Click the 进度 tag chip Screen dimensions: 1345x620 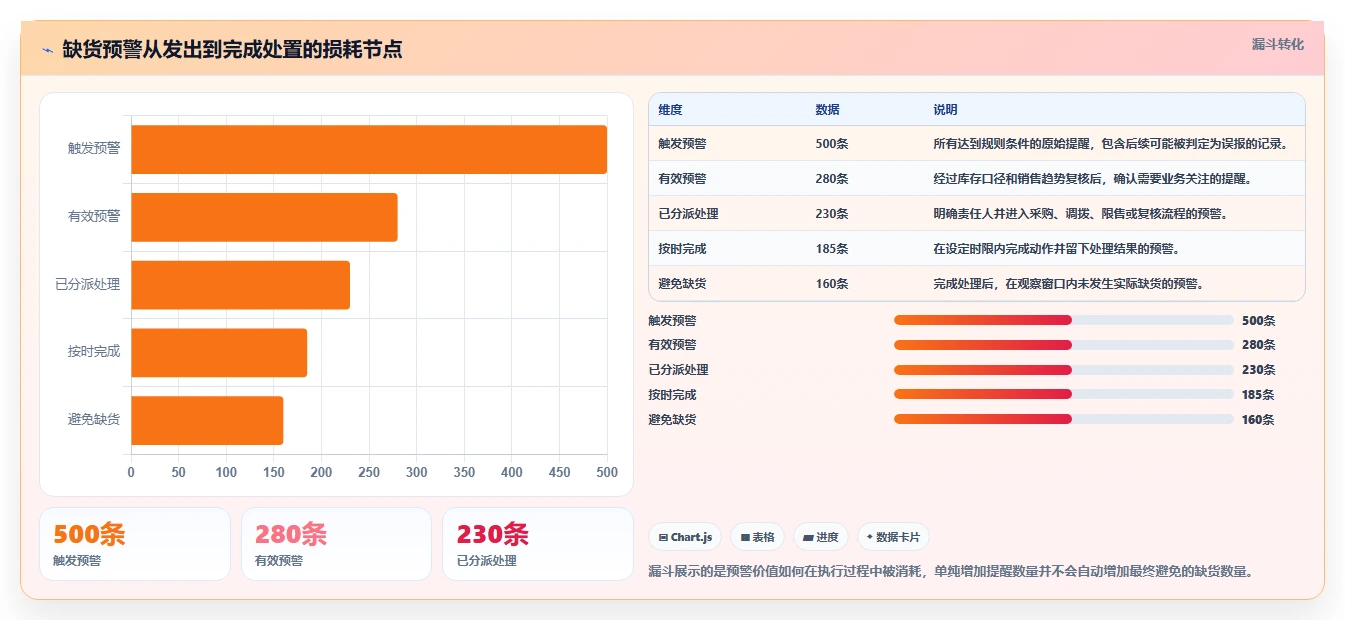coord(821,537)
